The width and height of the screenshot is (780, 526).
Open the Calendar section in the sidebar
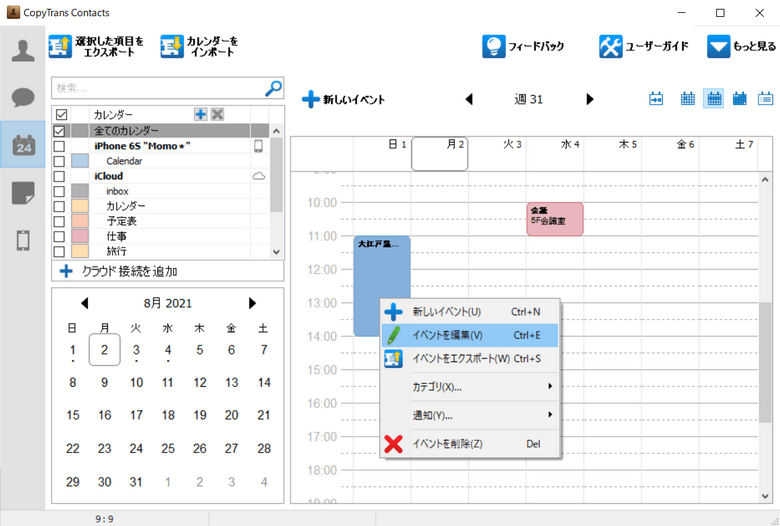23,145
